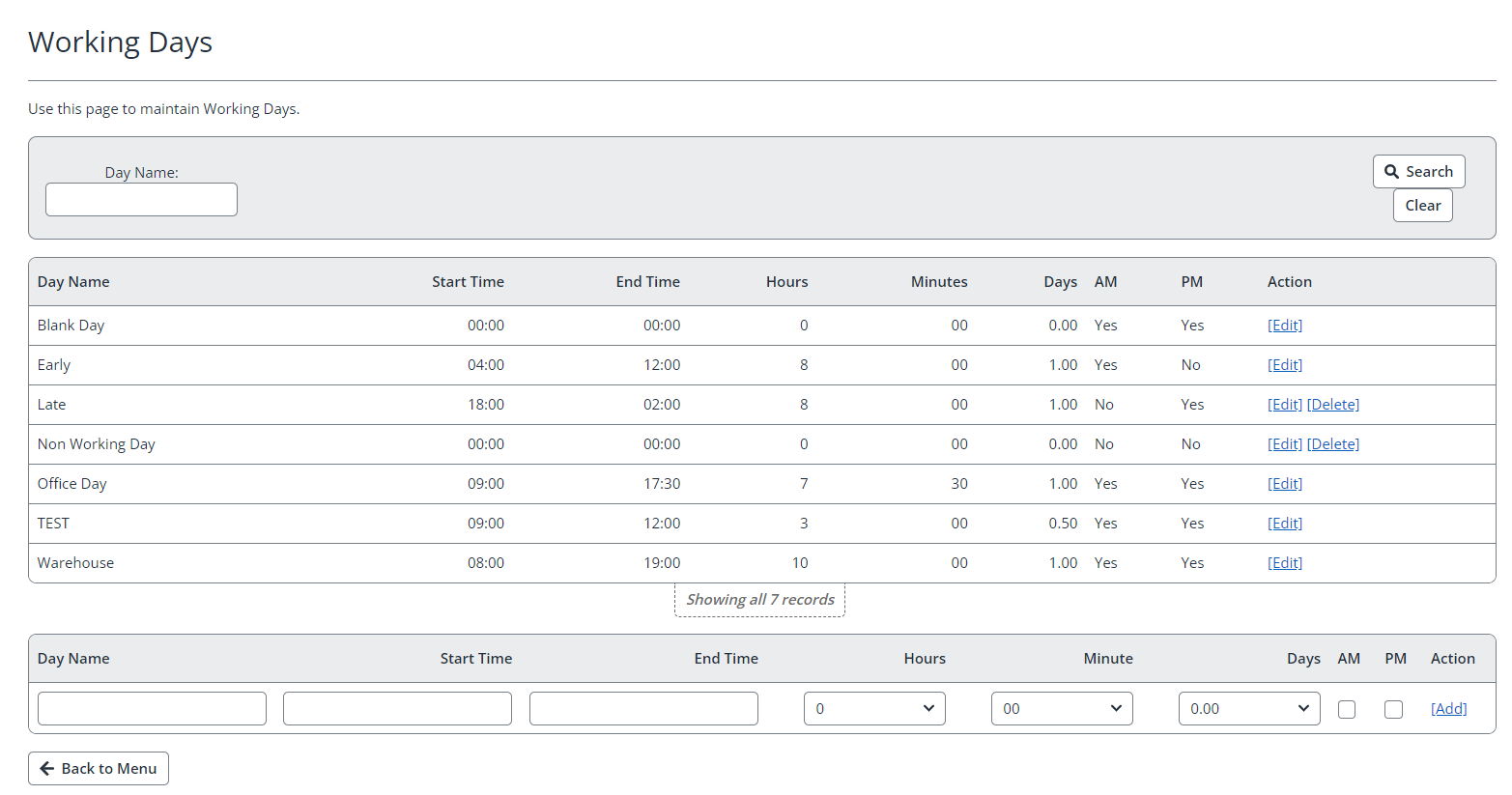Tick the PM checkbox in add row
This screenshot has height=795, width=1512.
1393,709
